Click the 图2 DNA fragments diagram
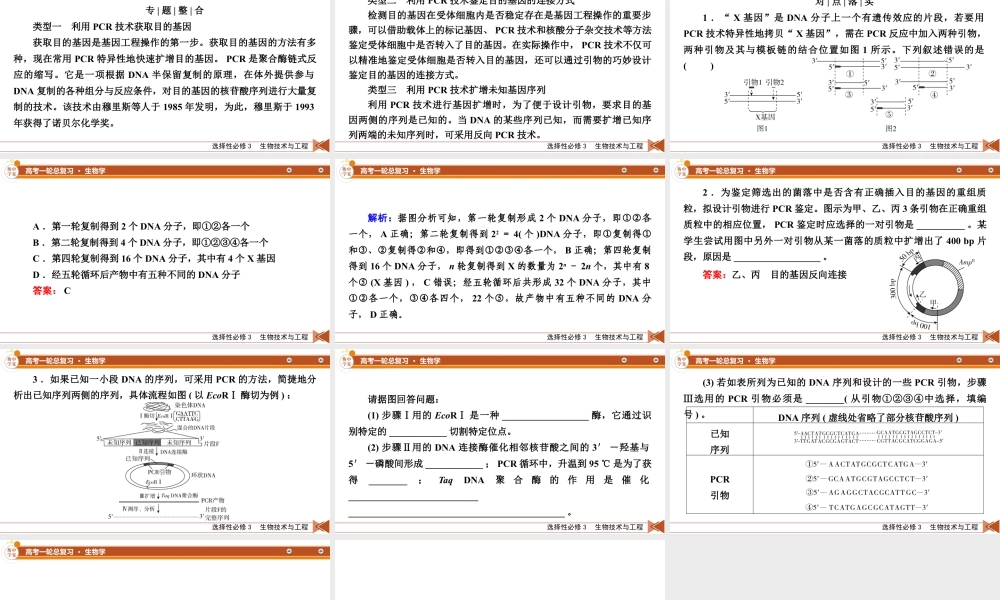 coord(892,94)
